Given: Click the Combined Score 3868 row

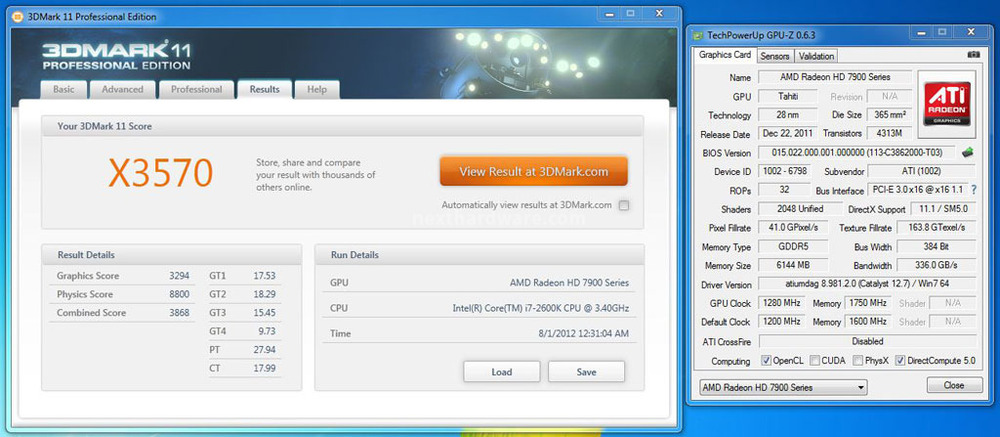Looking at the screenshot, I should (x=122, y=313).
